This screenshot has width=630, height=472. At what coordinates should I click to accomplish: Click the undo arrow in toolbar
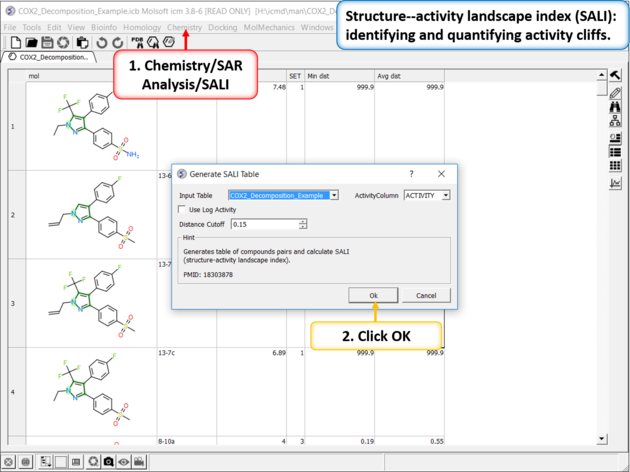[102, 43]
